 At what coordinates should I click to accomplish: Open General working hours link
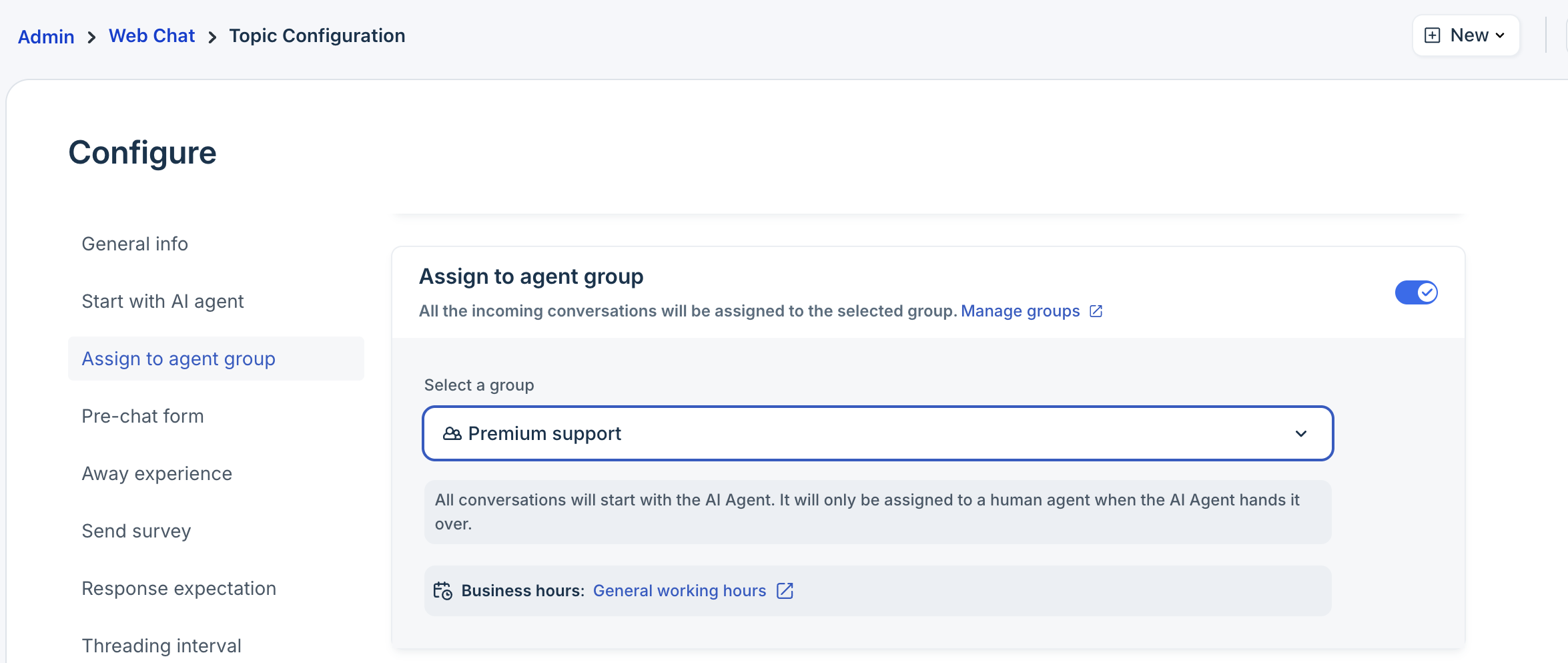pos(679,591)
